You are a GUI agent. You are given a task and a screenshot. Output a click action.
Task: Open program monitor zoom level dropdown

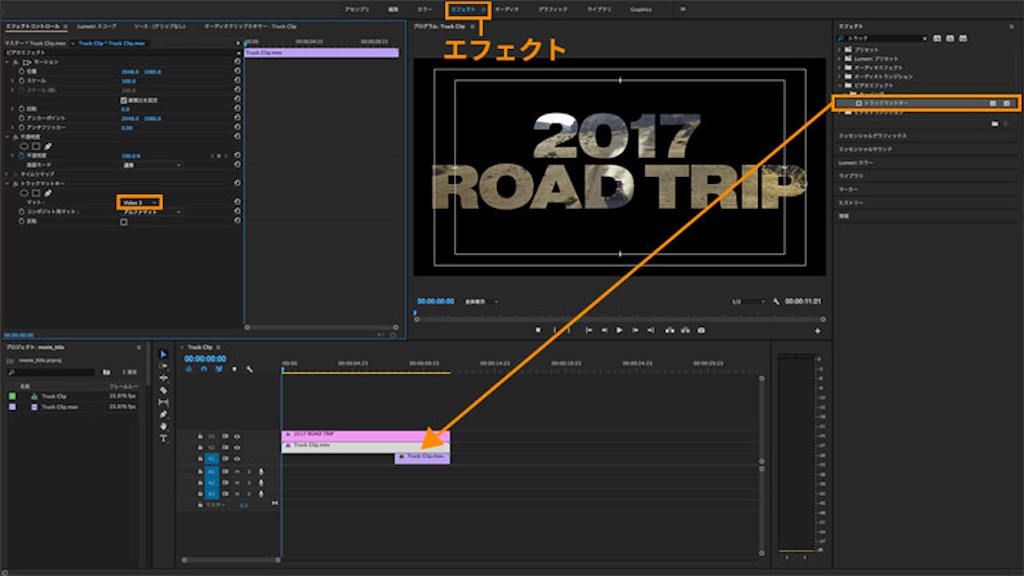coord(482,302)
